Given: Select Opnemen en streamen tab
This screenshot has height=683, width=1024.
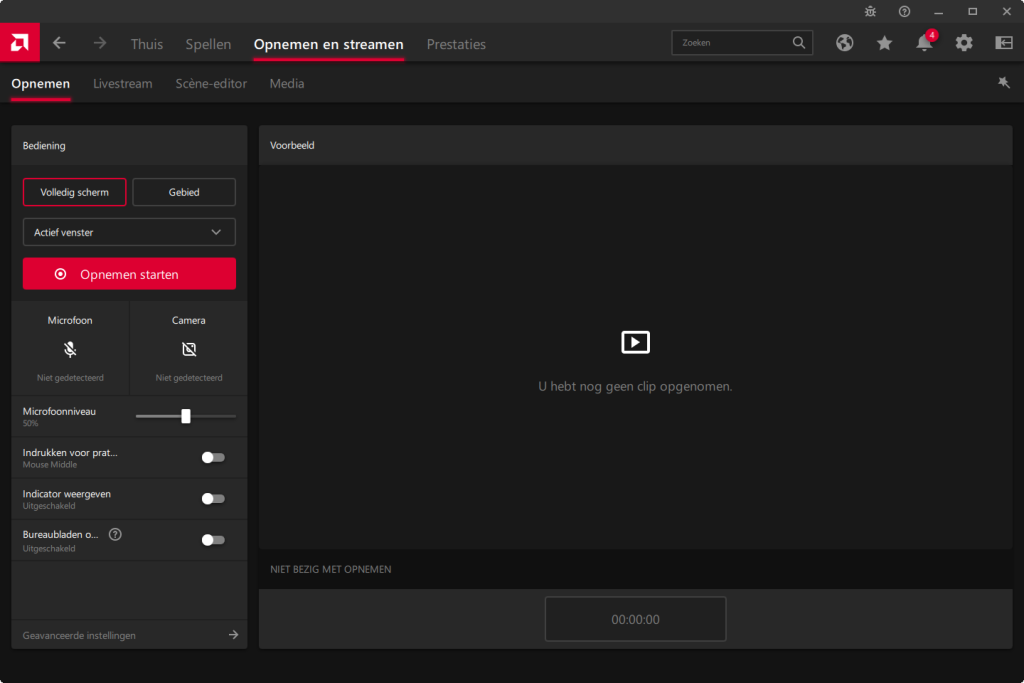Looking at the screenshot, I should 328,44.
